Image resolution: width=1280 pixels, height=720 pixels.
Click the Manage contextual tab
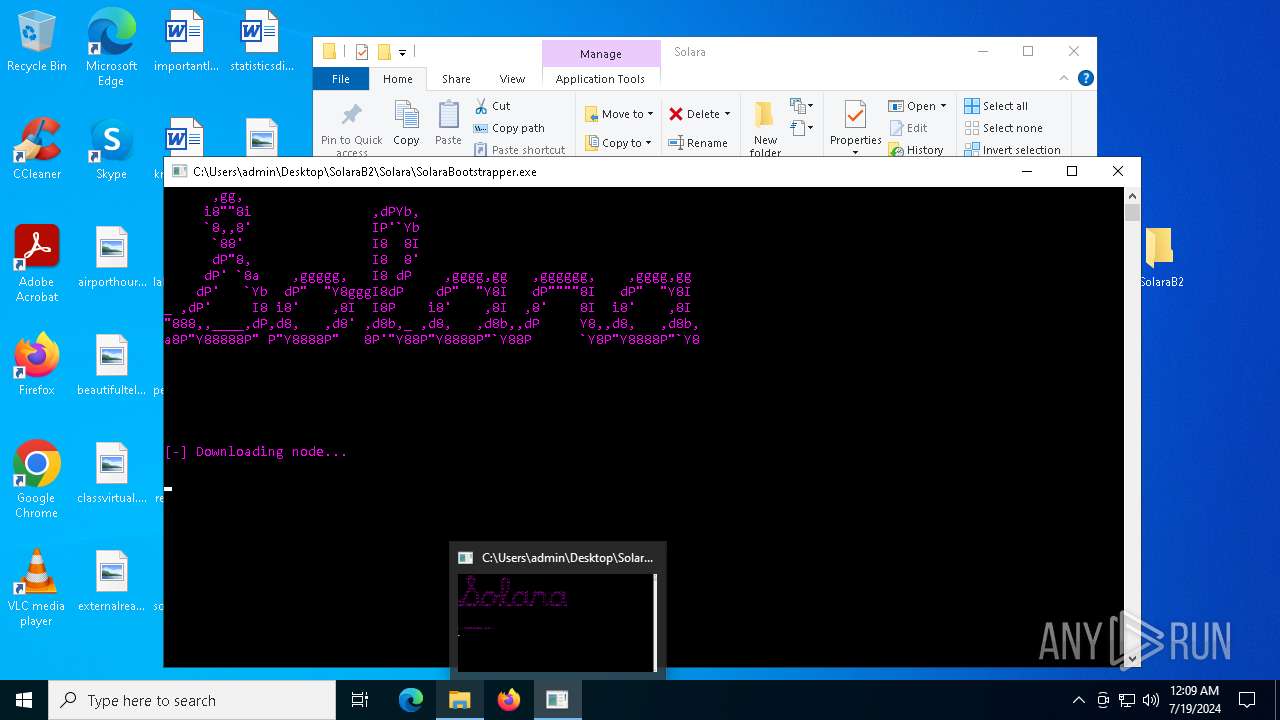pyautogui.click(x=601, y=54)
